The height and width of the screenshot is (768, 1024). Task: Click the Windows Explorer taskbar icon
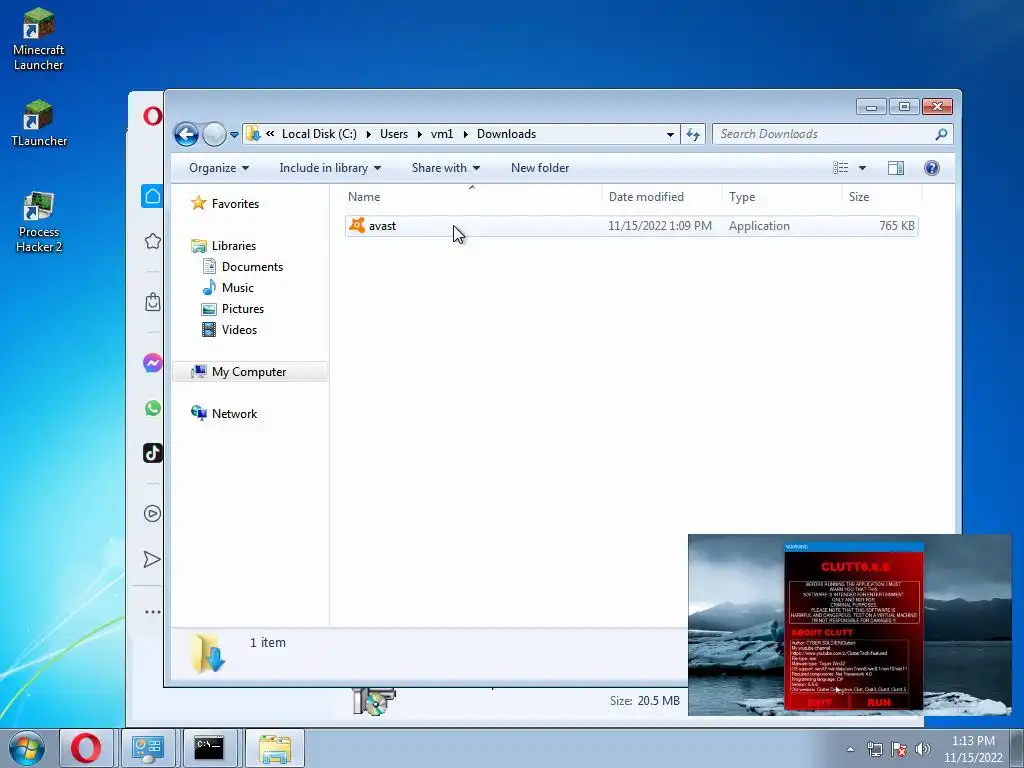pyautogui.click(x=275, y=748)
